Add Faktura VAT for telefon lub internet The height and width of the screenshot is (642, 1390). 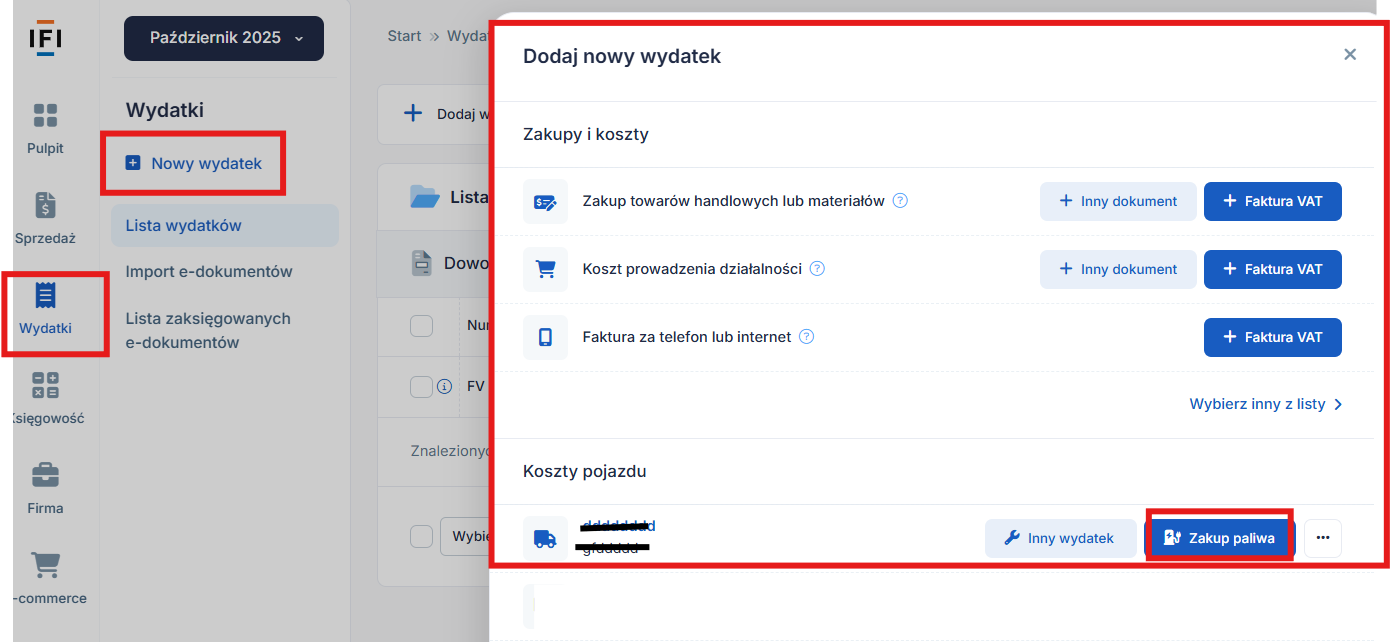click(1272, 337)
